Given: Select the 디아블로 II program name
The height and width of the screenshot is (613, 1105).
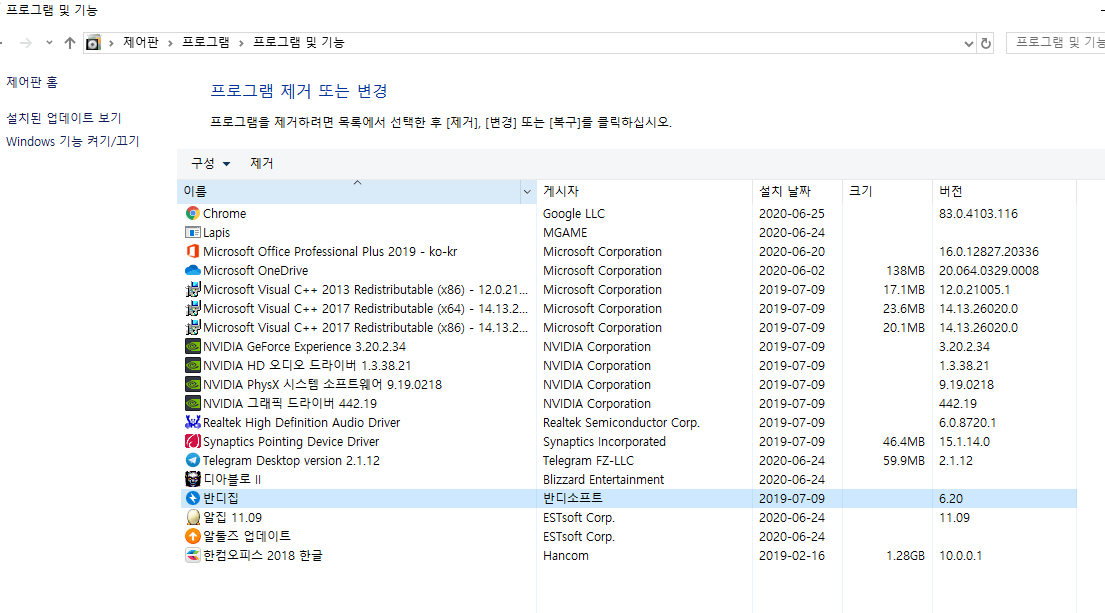Looking at the screenshot, I should click(232, 479).
